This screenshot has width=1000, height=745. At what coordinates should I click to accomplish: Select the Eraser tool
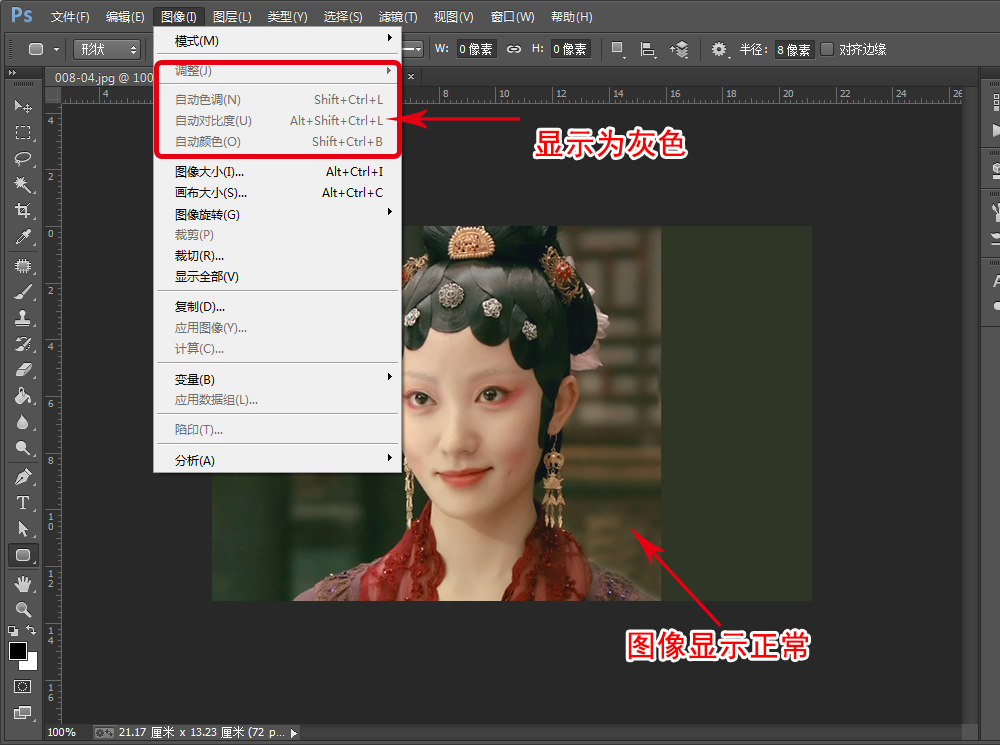click(x=23, y=370)
